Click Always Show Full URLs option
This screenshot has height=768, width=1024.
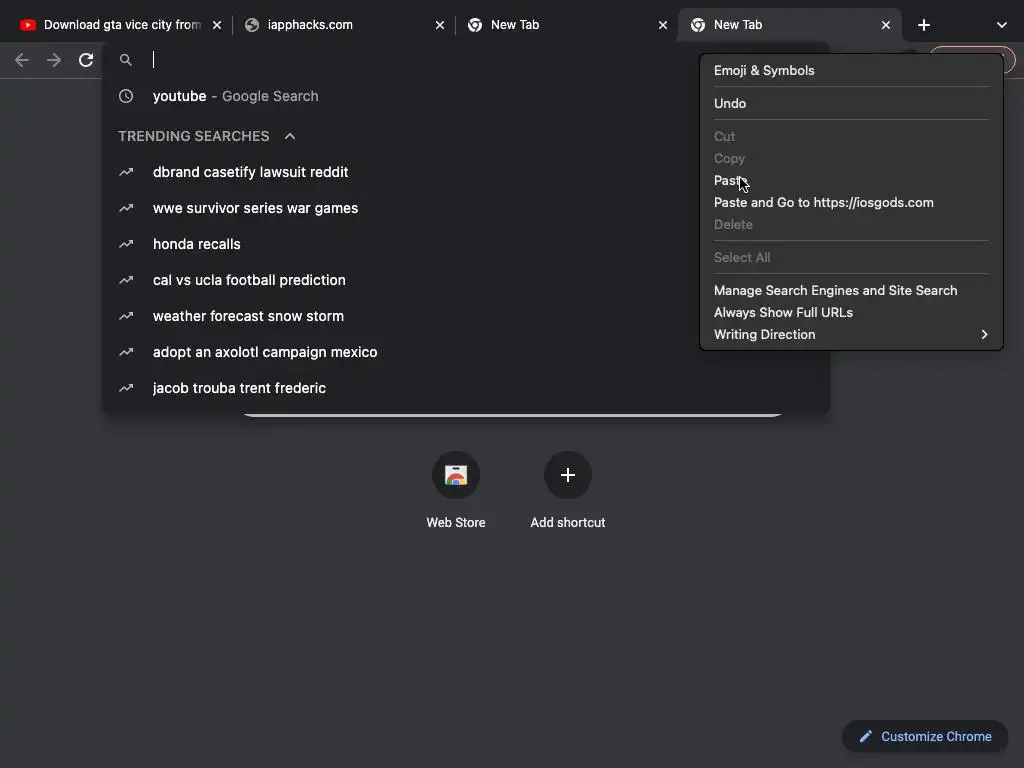coord(783,312)
